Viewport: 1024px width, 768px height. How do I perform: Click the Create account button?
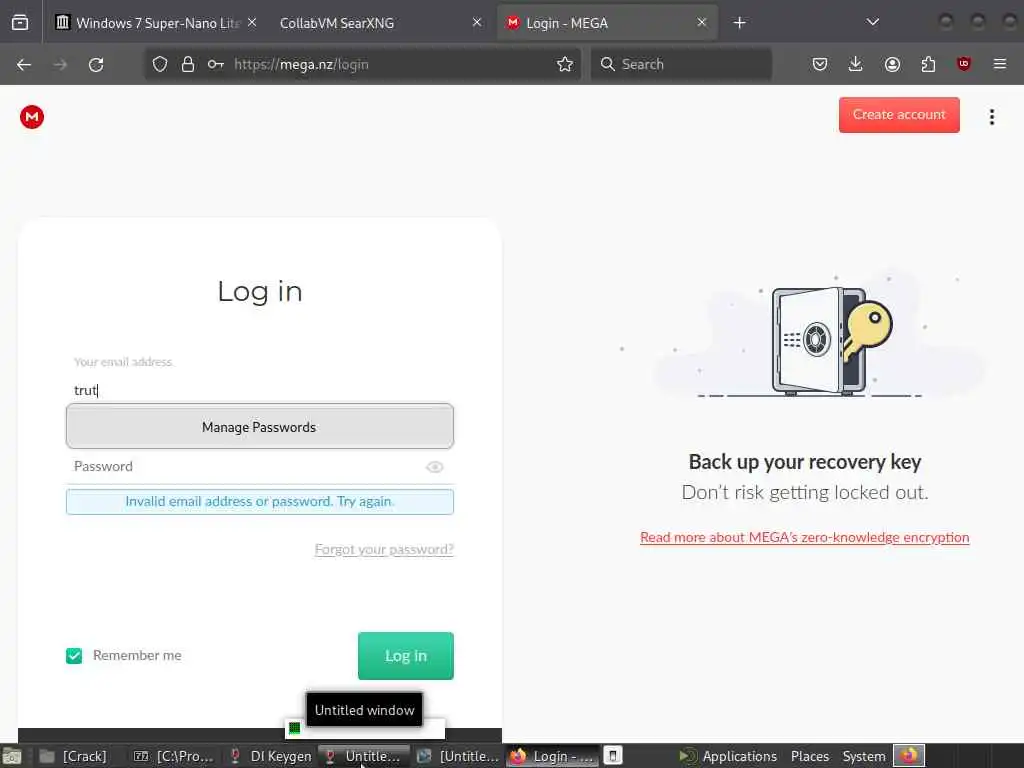click(x=899, y=115)
